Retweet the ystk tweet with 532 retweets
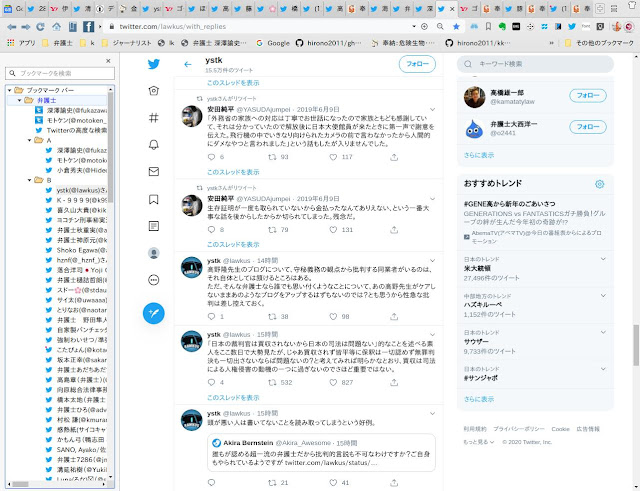Image resolution: width=640 pixels, height=491 pixels. click(x=272, y=382)
